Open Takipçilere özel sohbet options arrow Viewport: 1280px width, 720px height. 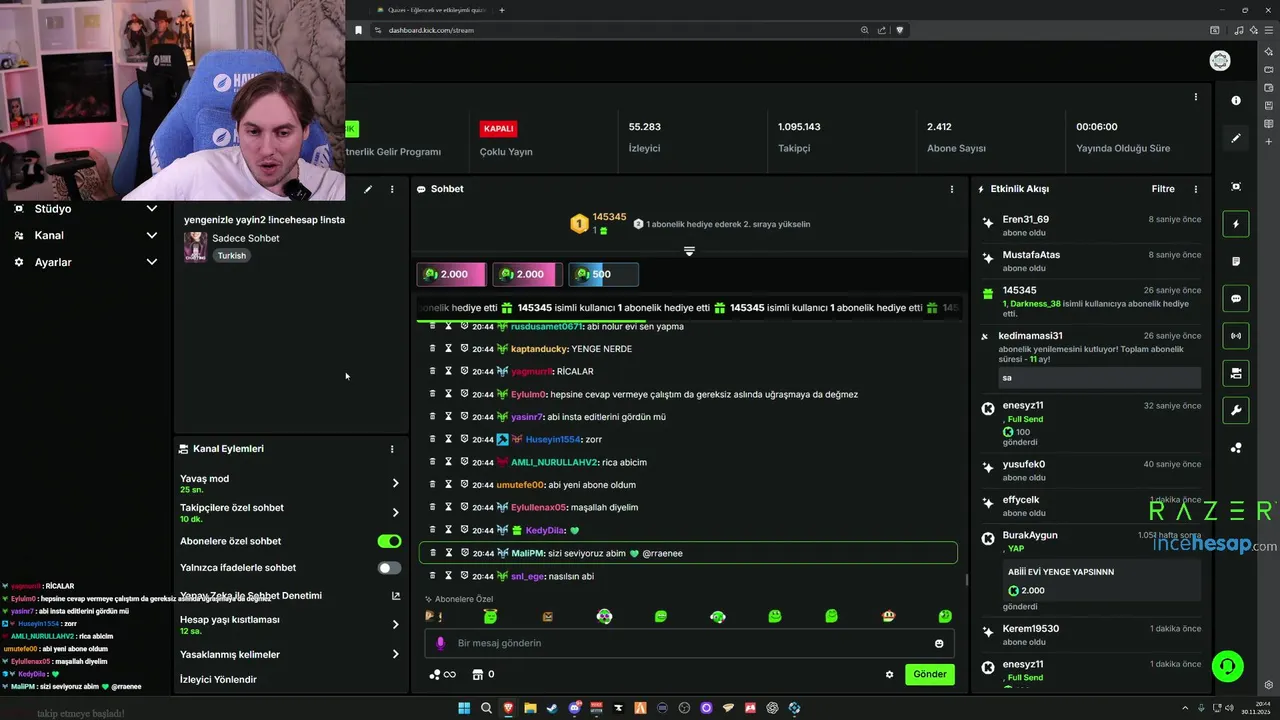pyautogui.click(x=395, y=512)
